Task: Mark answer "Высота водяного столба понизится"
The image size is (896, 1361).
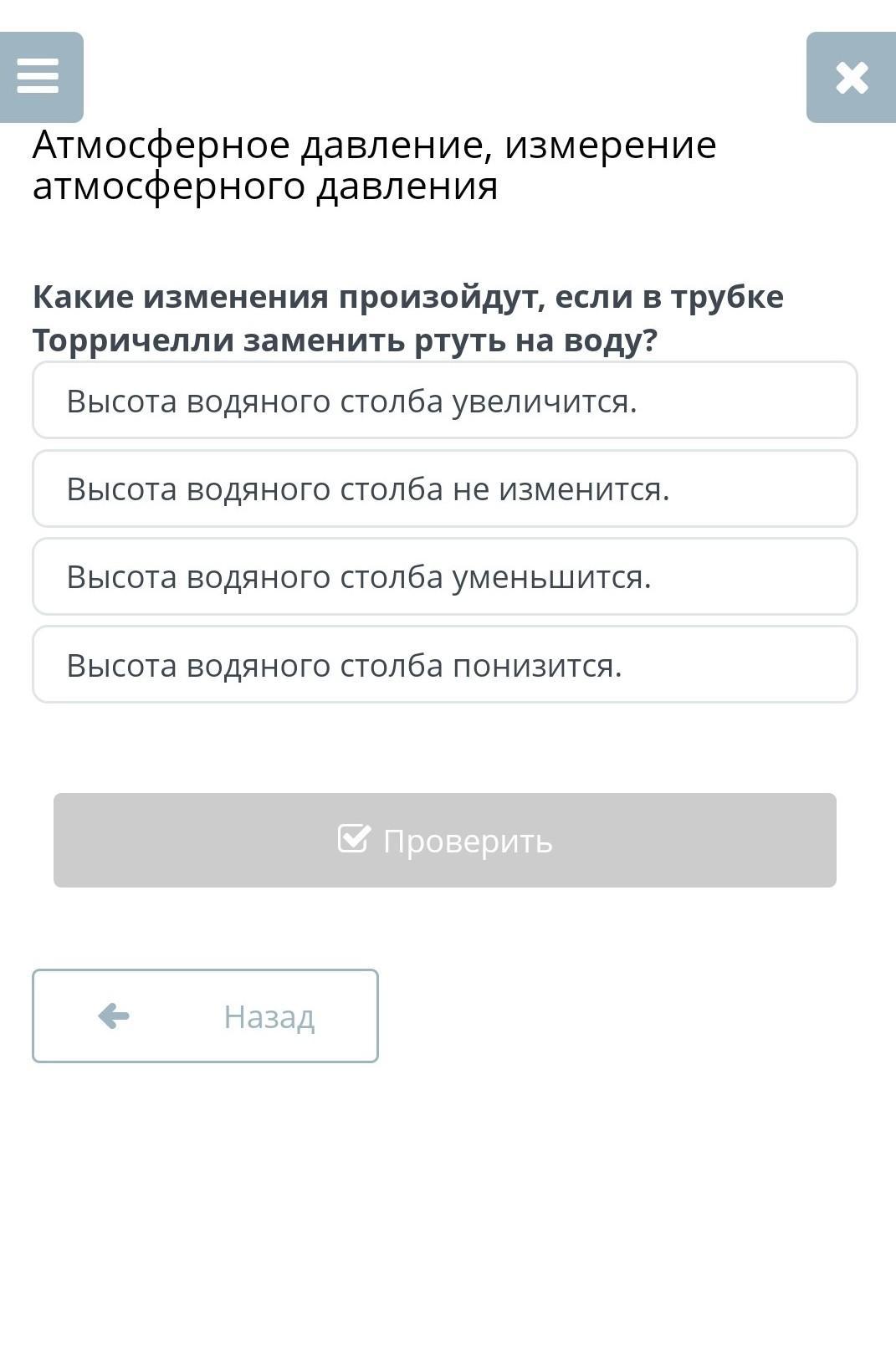Action: pos(444,665)
